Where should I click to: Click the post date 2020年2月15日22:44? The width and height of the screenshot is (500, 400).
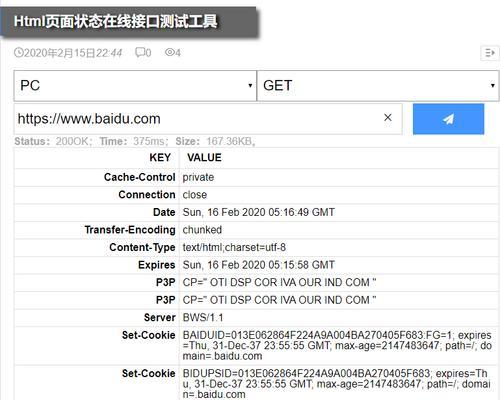(x=73, y=53)
